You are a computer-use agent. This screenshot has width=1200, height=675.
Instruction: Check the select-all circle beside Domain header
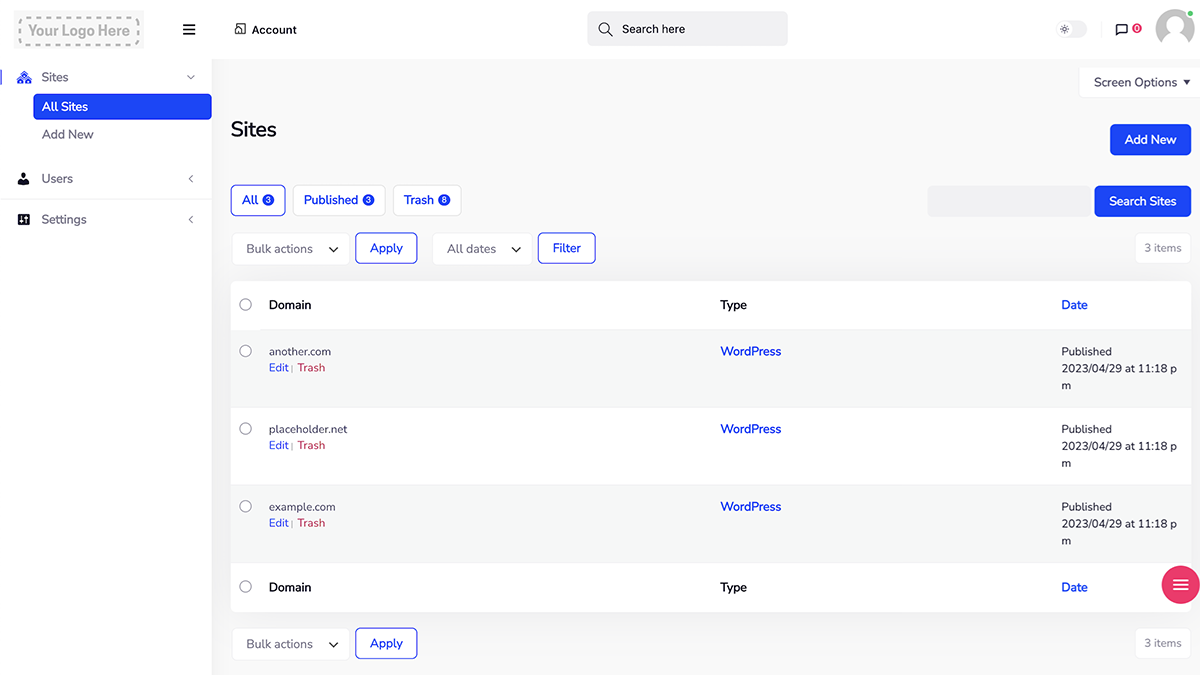(246, 305)
